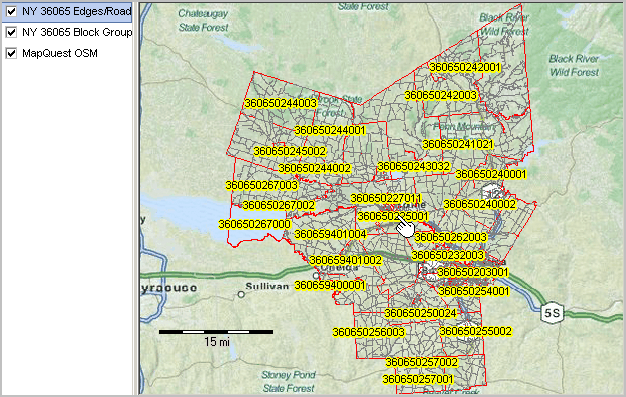626x397 pixels.
Task: Click the Sullivan town marker circle
Action: [241, 294]
